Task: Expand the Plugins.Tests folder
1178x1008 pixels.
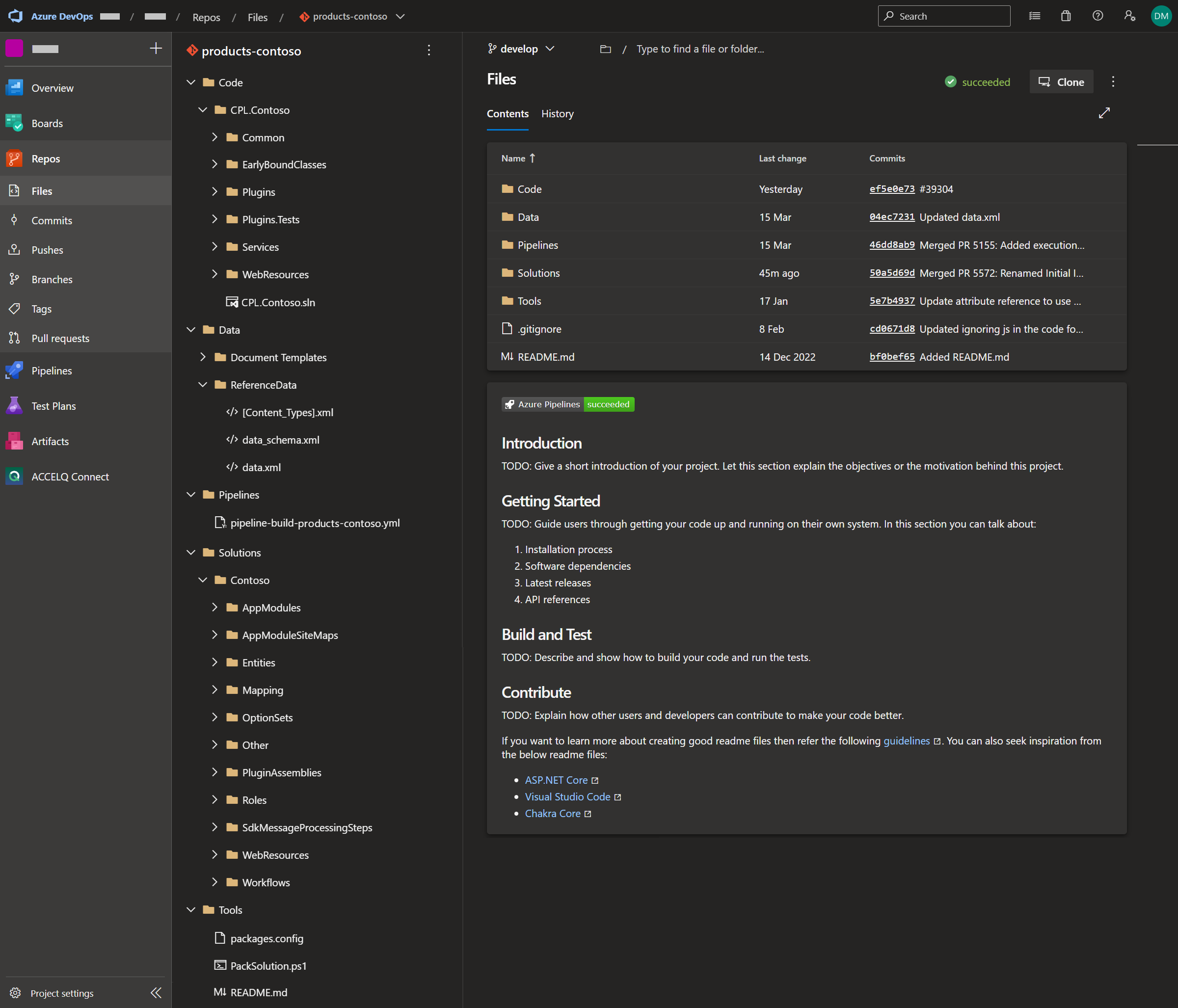Action: tap(214, 219)
